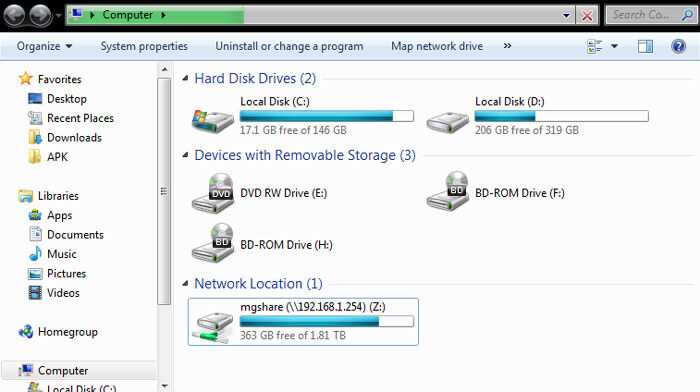700x392 pixels.
Task: Click Network Location (1) group header
Action: [258, 284]
